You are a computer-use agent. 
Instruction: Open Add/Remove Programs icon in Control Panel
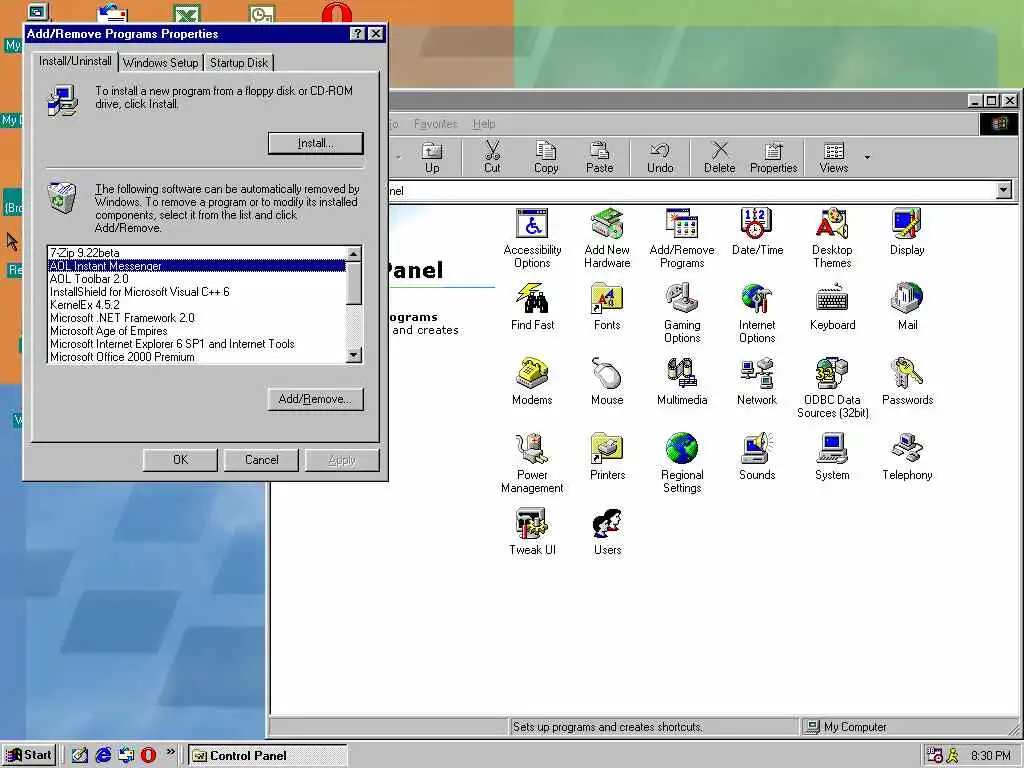(x=682, y=238)
